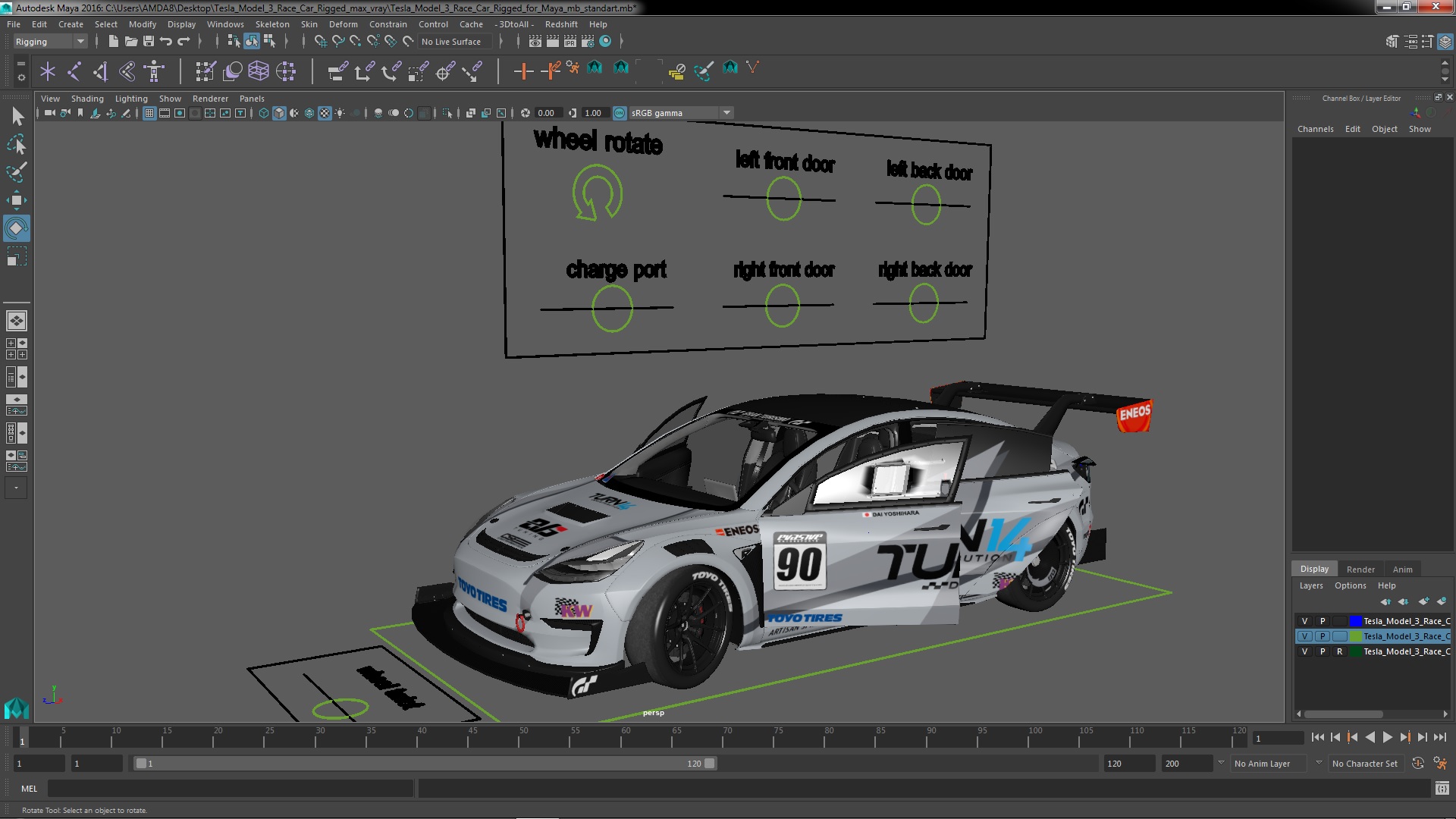Click the MEL command line input field
Screen dimensions: 1456x819
[231, 789]
